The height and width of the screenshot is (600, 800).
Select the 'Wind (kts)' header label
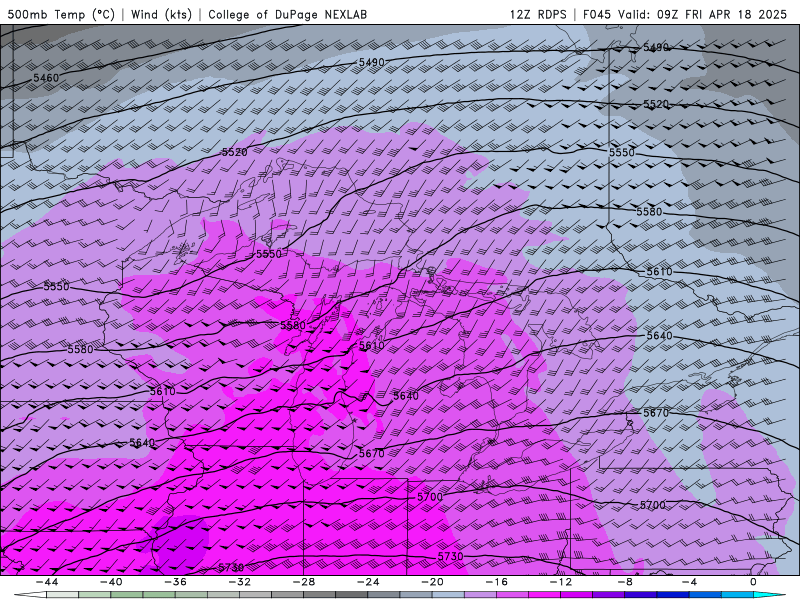click(x=161, y=14)
